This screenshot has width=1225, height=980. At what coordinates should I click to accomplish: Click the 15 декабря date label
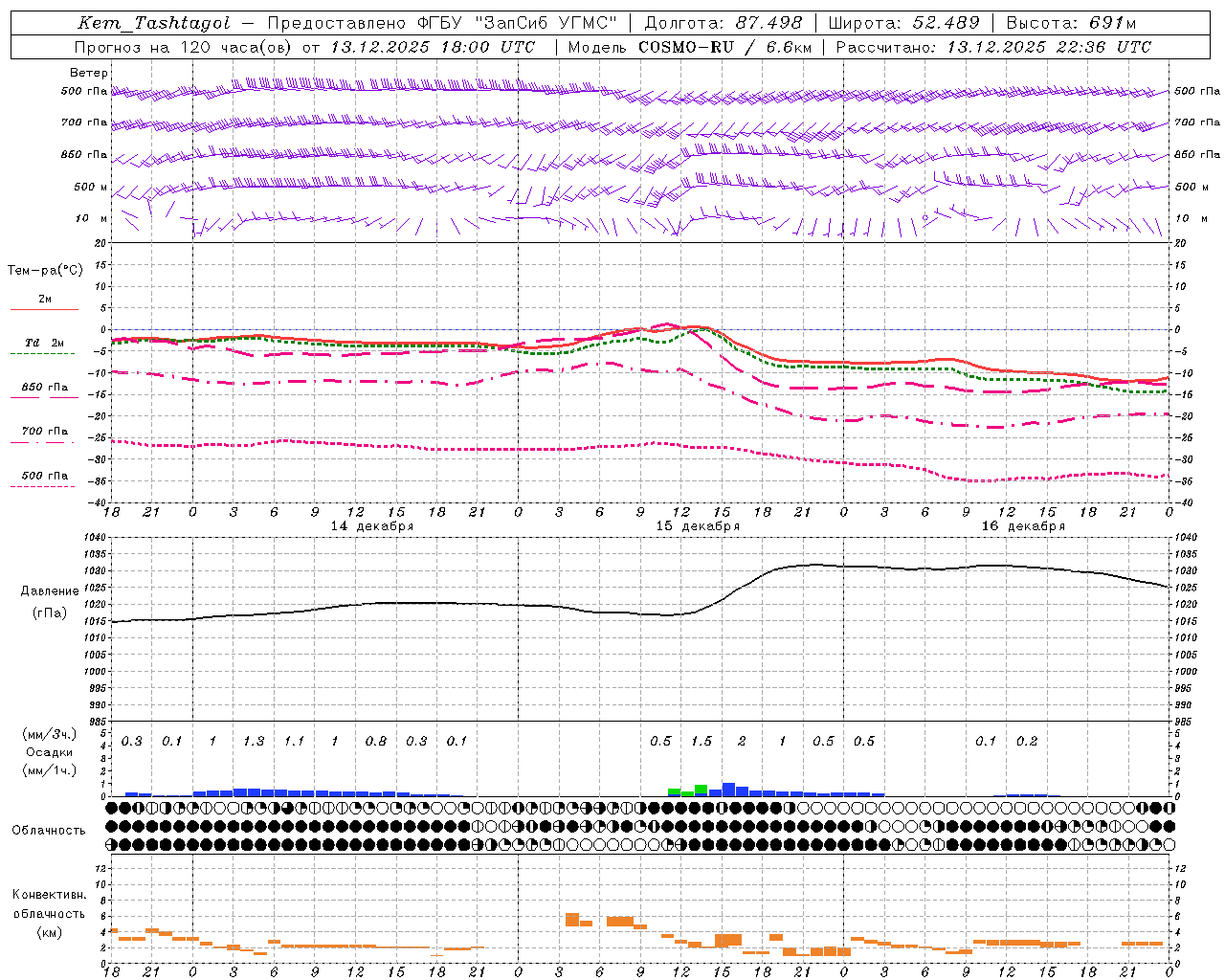pyautogui.click(x=698, y=526)
